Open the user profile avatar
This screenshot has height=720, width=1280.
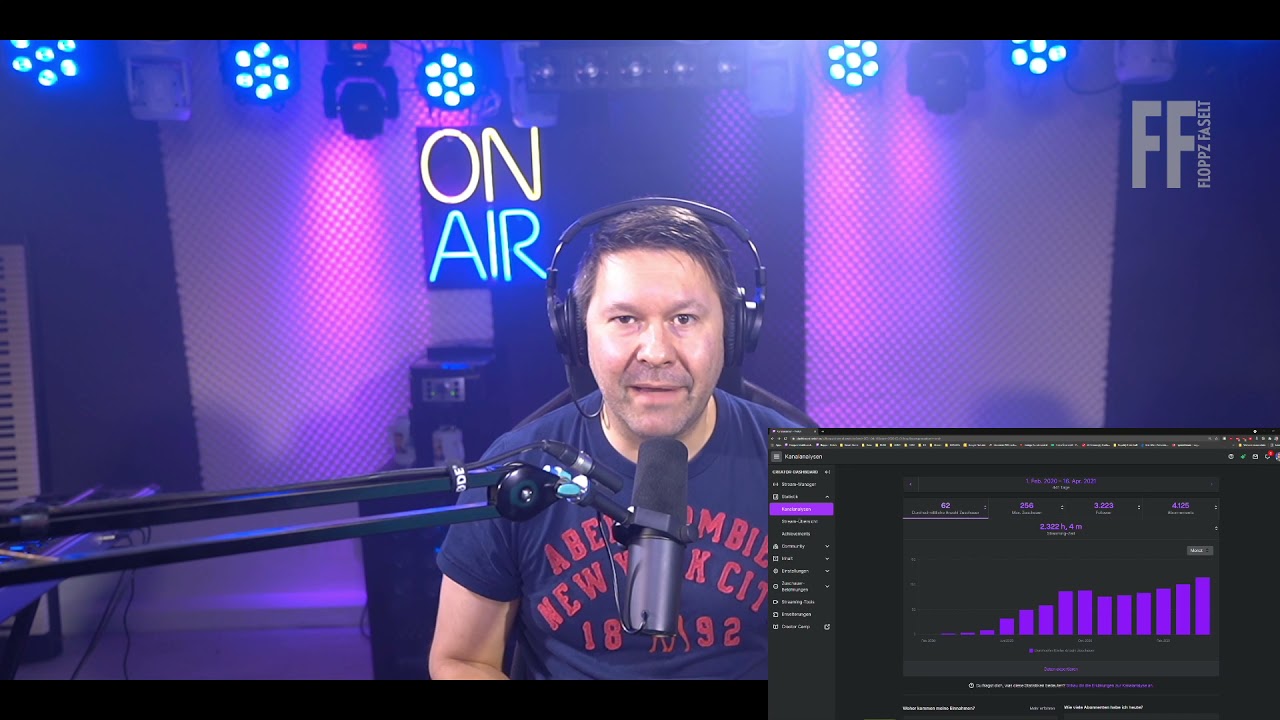pyautogui.click(x=1277, y=456)
